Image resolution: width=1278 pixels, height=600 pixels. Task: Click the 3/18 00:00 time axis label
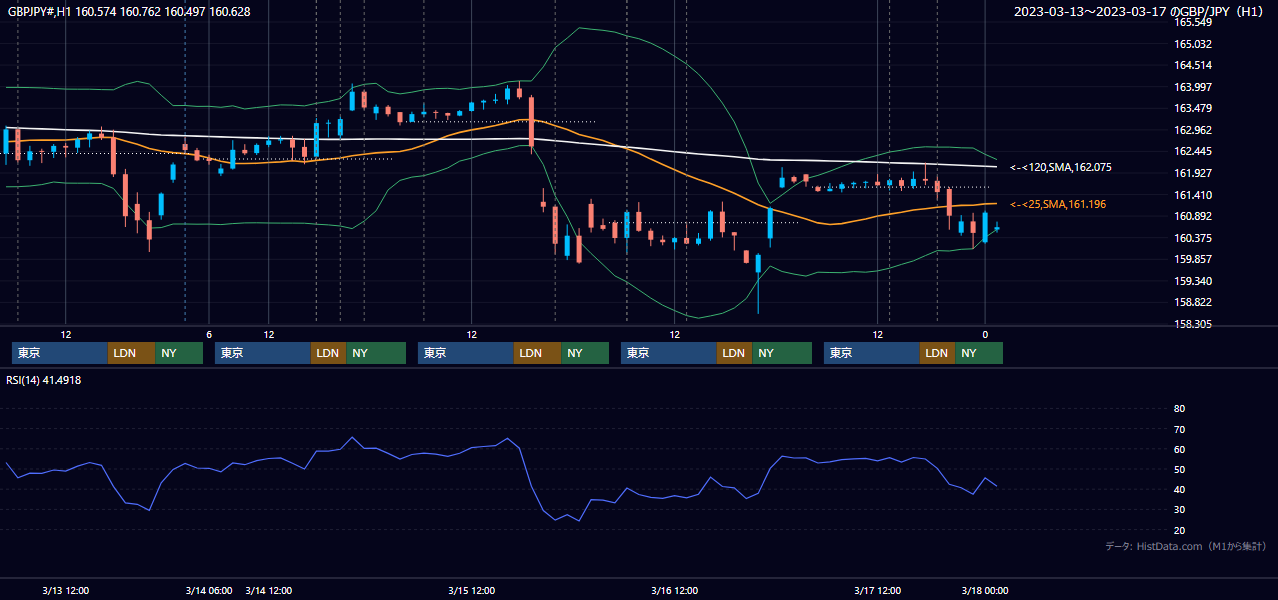coord(985,591)
